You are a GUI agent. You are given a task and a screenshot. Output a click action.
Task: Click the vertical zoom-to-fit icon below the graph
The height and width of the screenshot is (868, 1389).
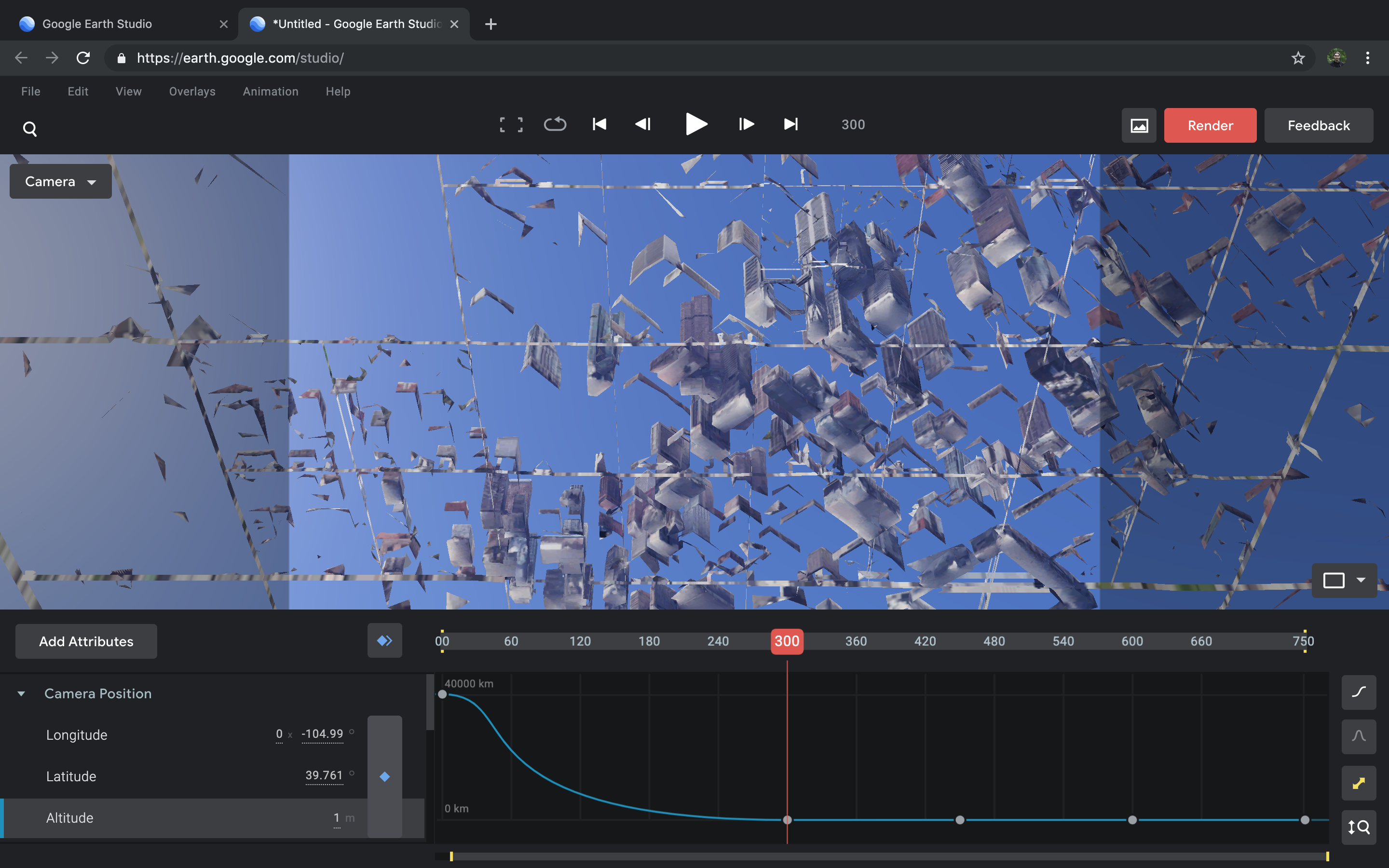tap(1359, 827)
